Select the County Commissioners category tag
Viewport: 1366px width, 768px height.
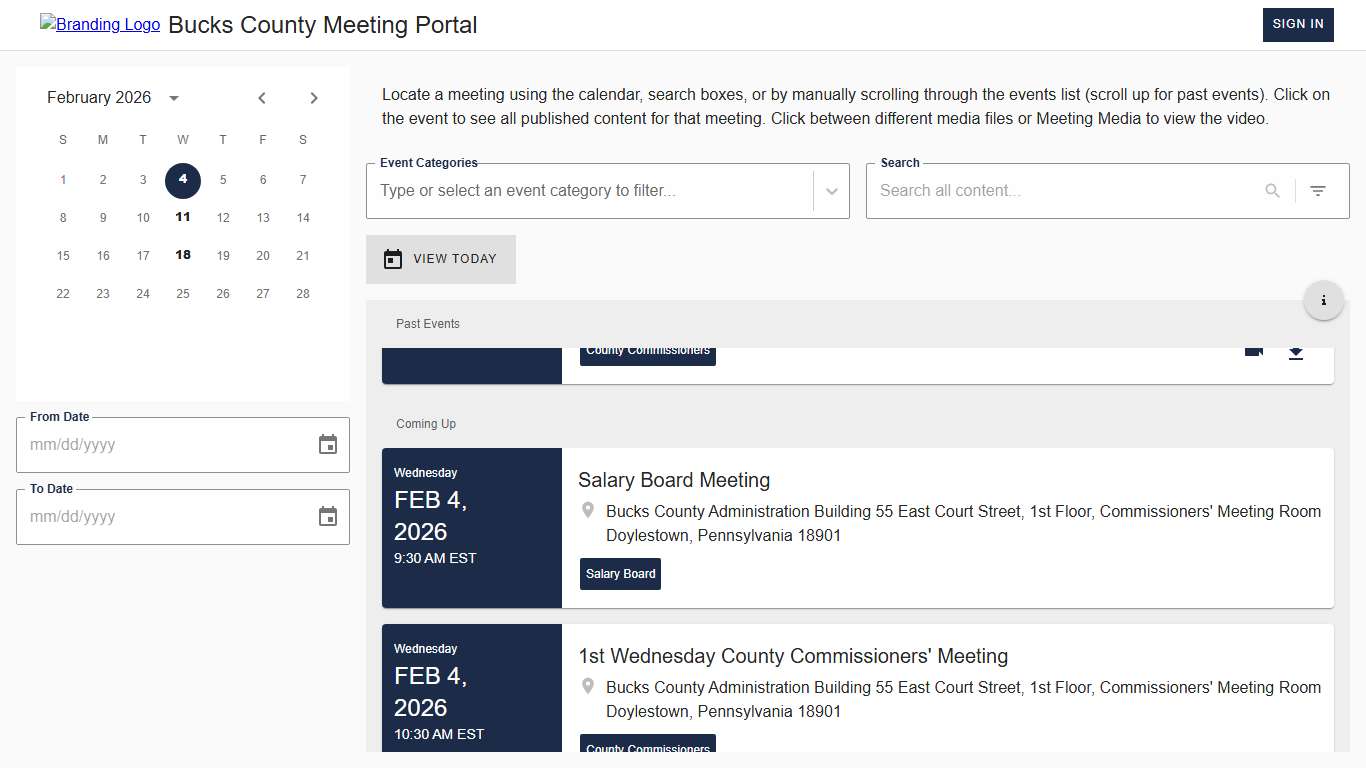(647, 349)
